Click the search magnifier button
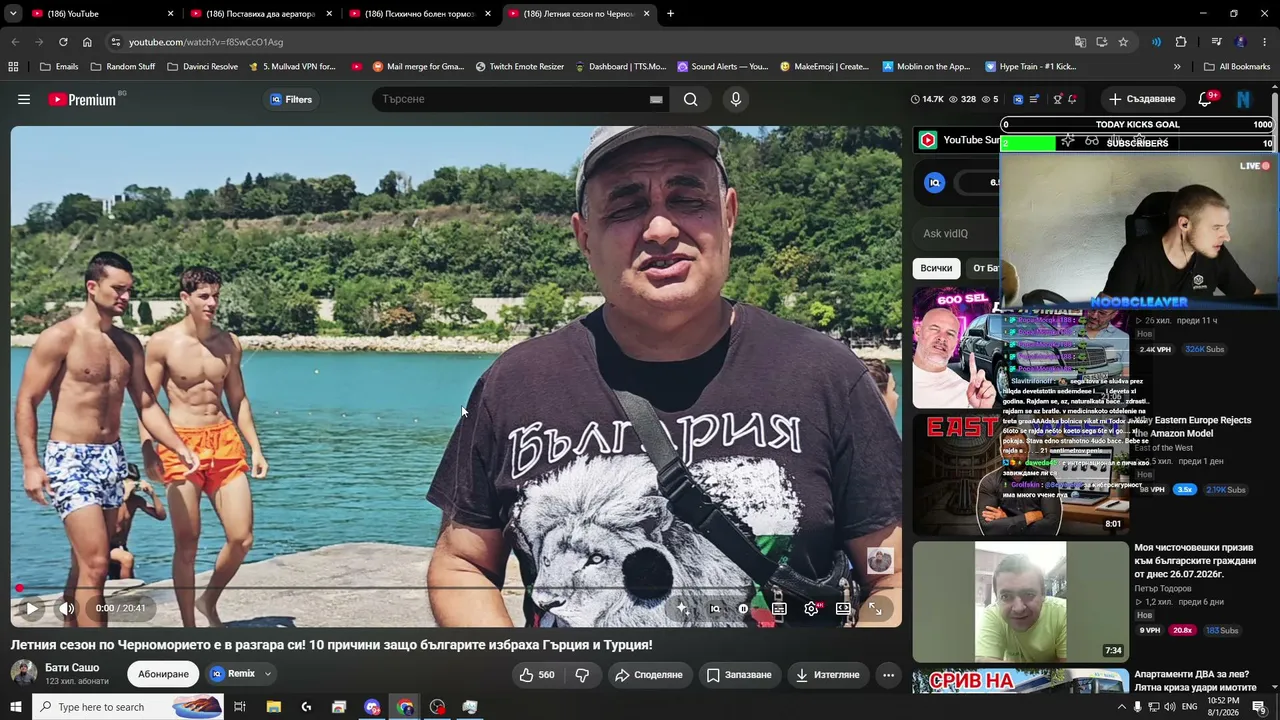 691,99
